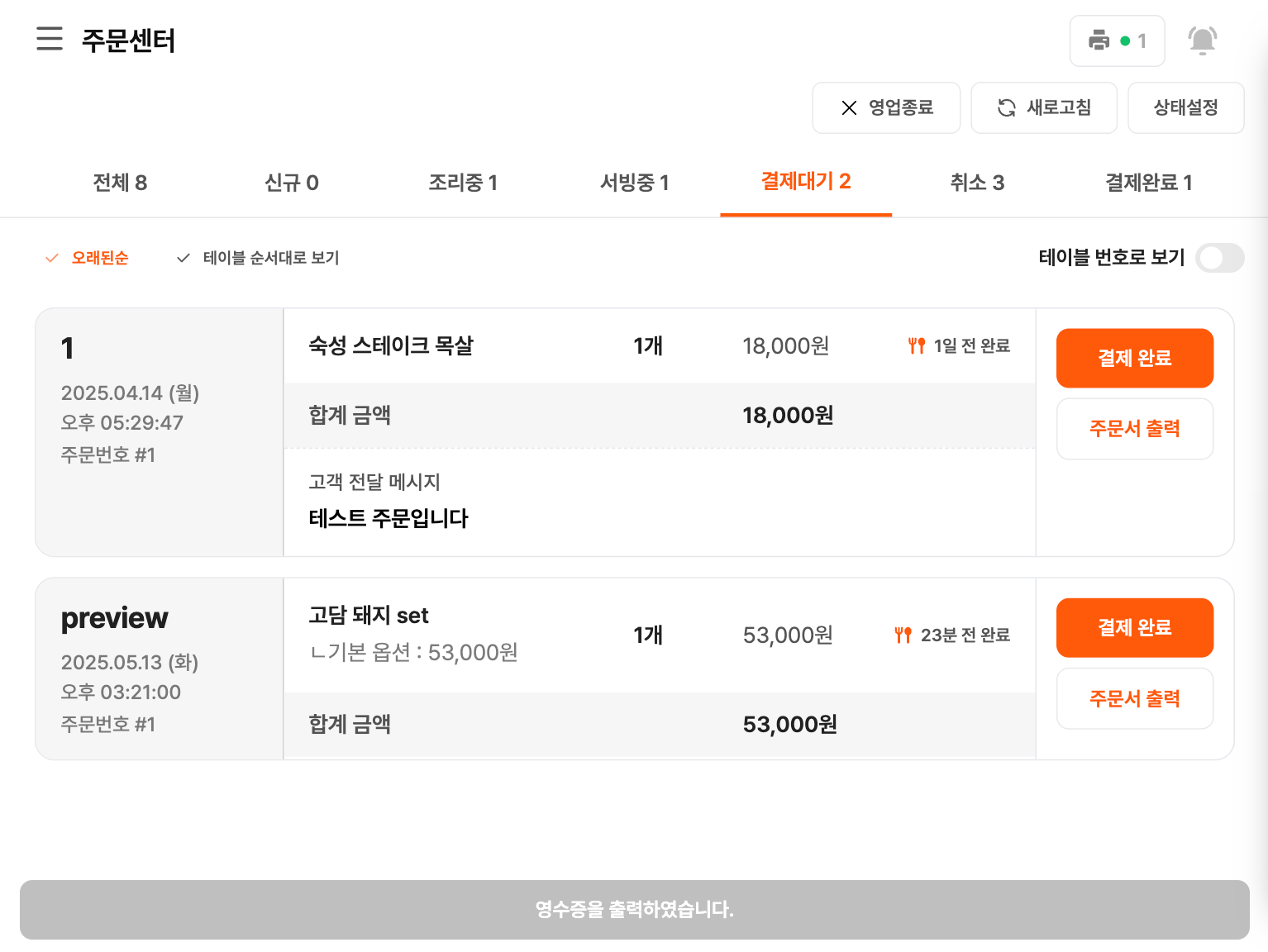Click table number 1 heading

pos(68,349)
